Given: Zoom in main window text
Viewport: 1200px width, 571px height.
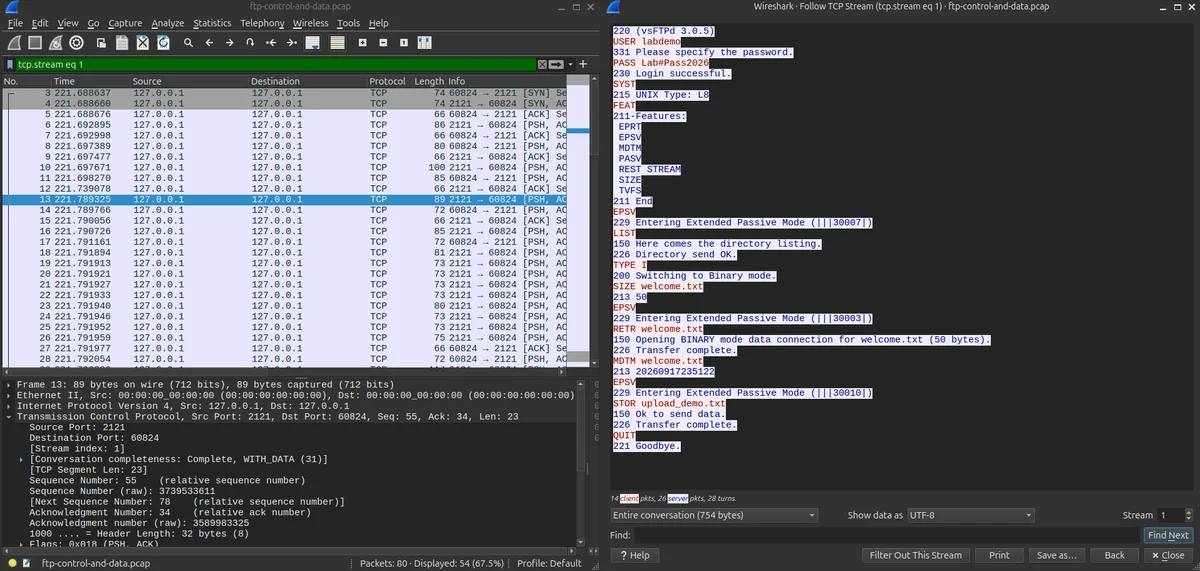Looking at the screenshot, I should pyautogui.click(x=361, y=43).
